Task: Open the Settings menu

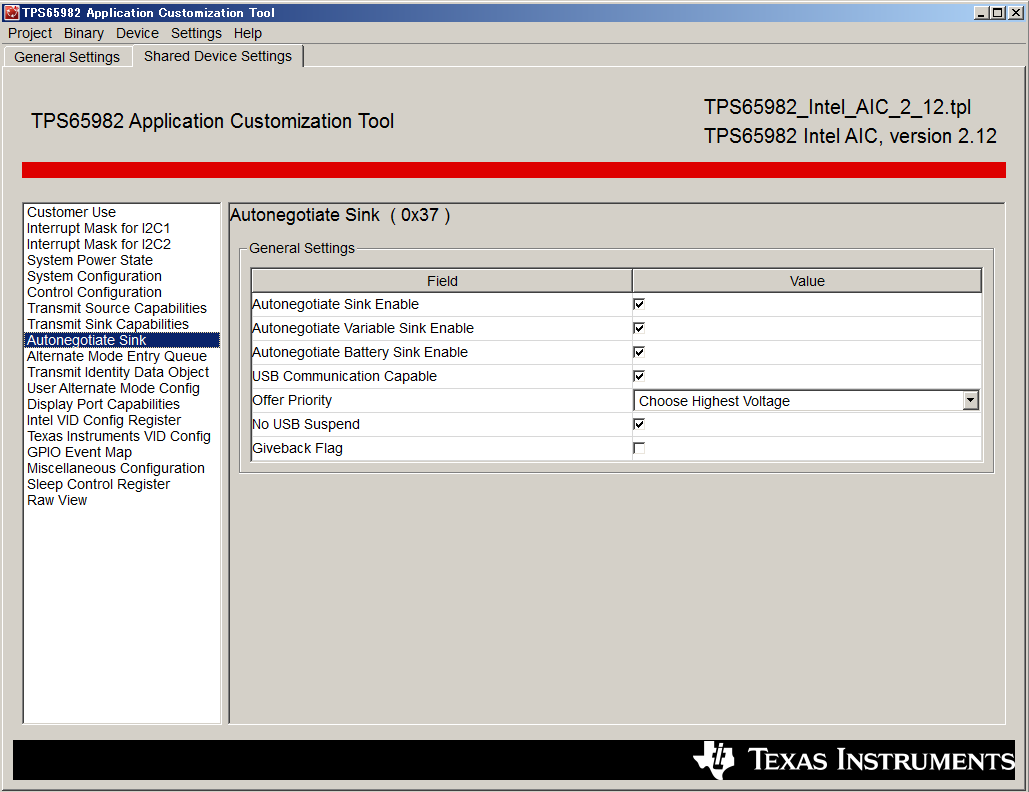Action: click(x=196, y=33)
